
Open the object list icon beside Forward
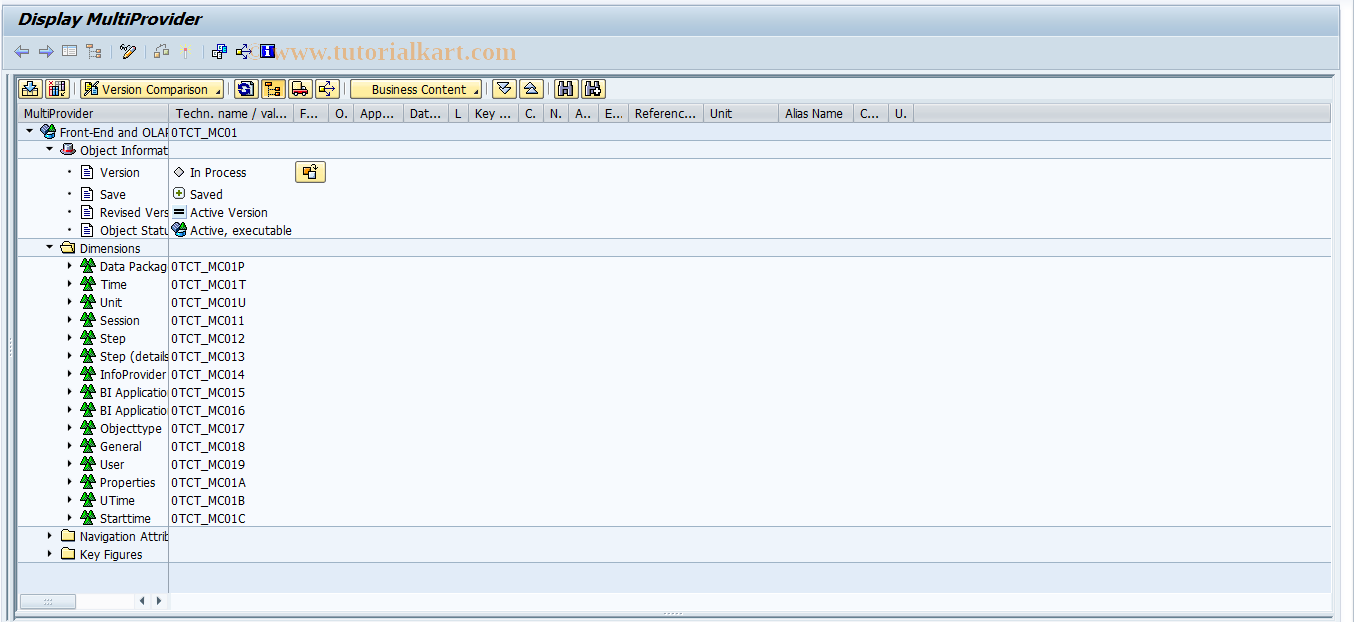click(x=69, y=52)
